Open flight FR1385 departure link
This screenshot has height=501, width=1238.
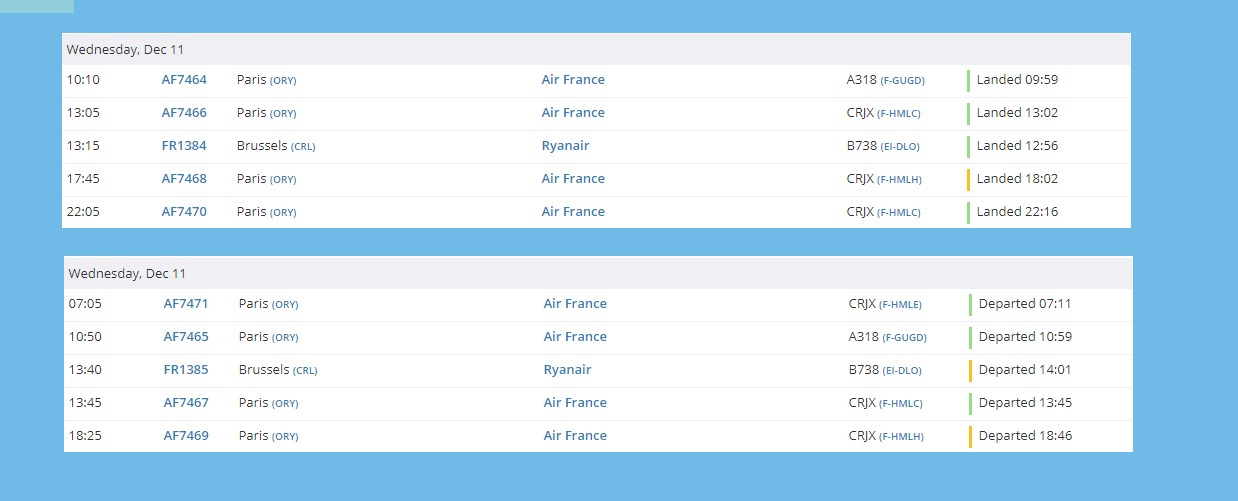[186, 370]
